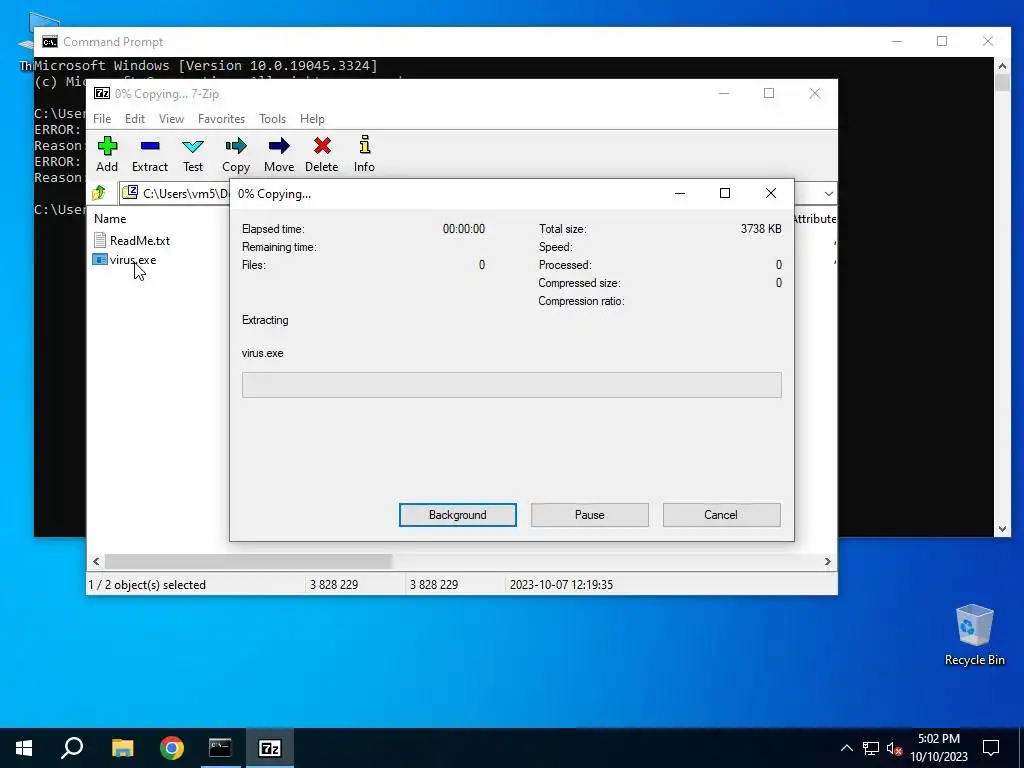Click the Name column header
The image size is (1024, 768).
[110, 219]
